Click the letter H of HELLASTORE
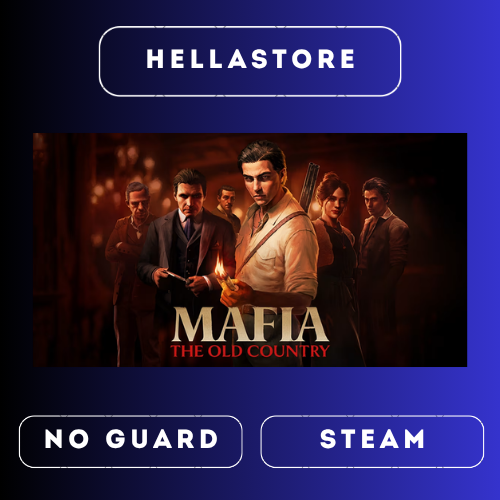Image resolution: width=500 pixels, height=500 pixels. [x=155, y=59]
